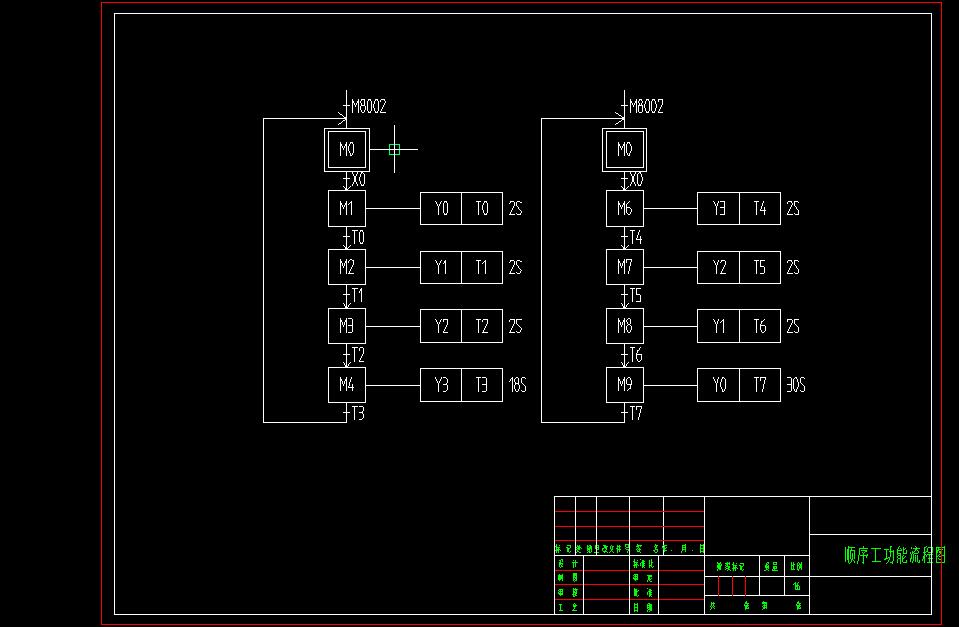Click the 2S text in M3's row
Viewport: 959px width, 627px height.
click(516, 326)
